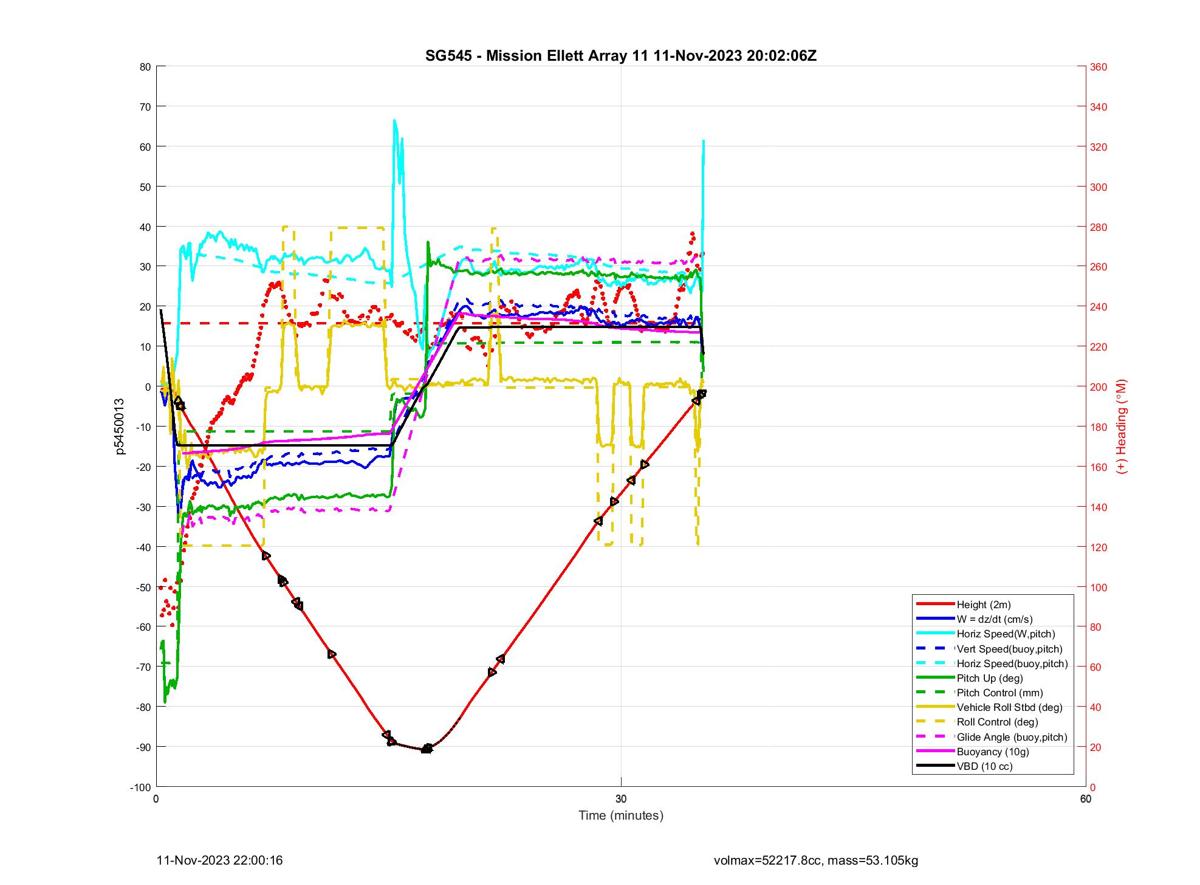Click the marker cluster at the dive's deepest point
This screenshot has height=885, width=1200.
tap(427, 748)
